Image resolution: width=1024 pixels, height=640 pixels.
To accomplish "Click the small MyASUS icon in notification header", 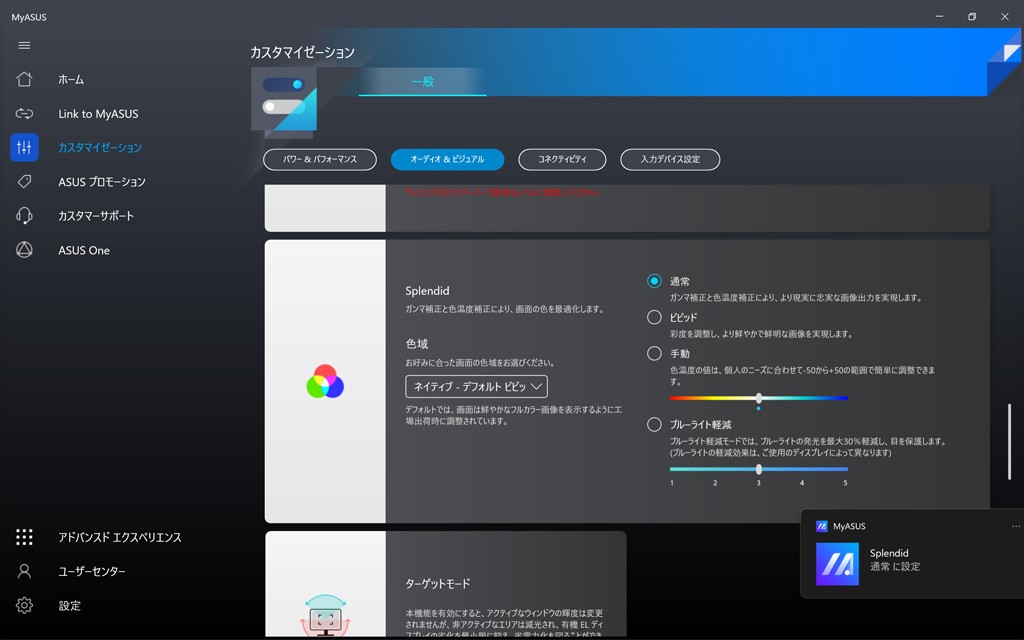I will point(822,526).
